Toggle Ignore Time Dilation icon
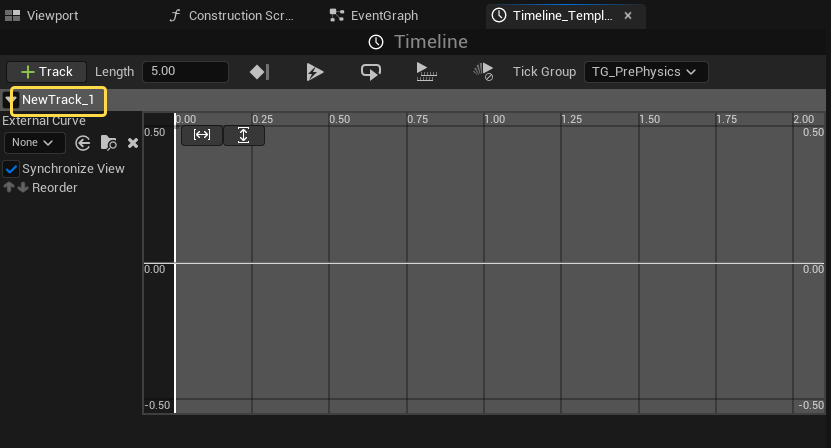Viewport: 831px width, 448px height. pos(483,72)
